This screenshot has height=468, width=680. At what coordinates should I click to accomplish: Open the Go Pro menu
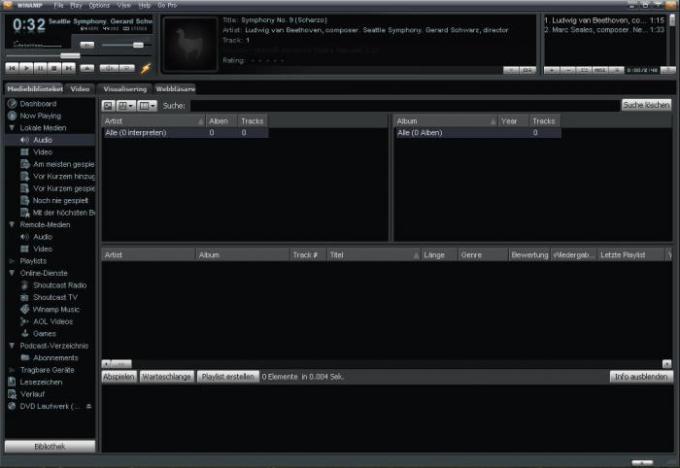click(167, 5)
